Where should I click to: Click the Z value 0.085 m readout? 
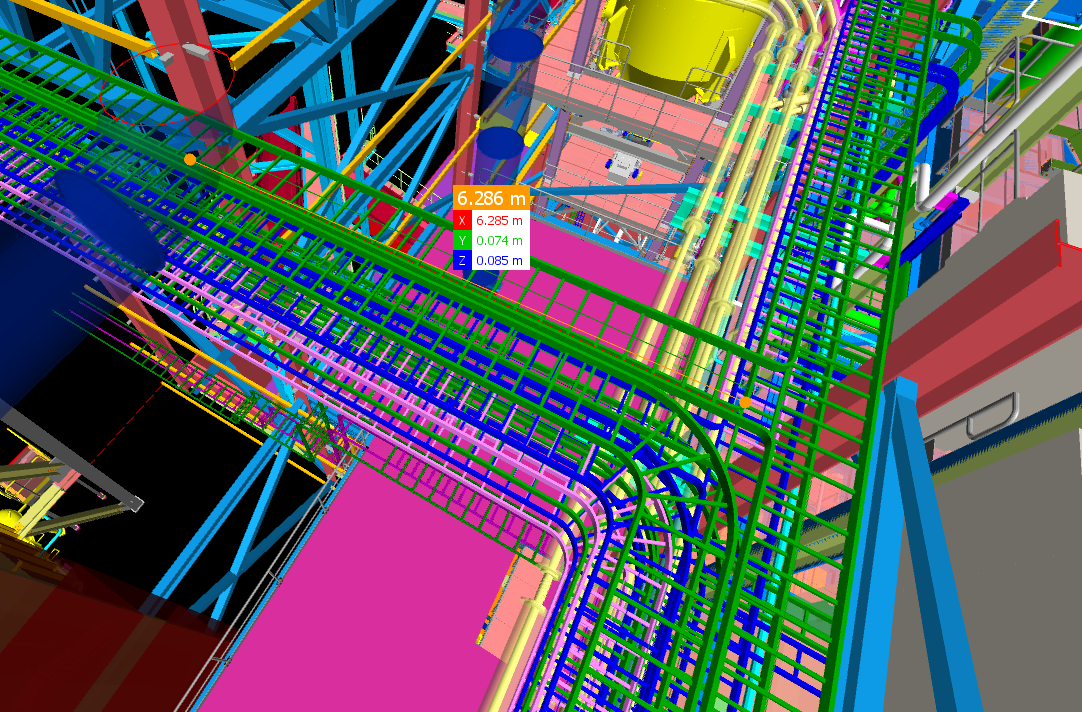tap(497, 262)
